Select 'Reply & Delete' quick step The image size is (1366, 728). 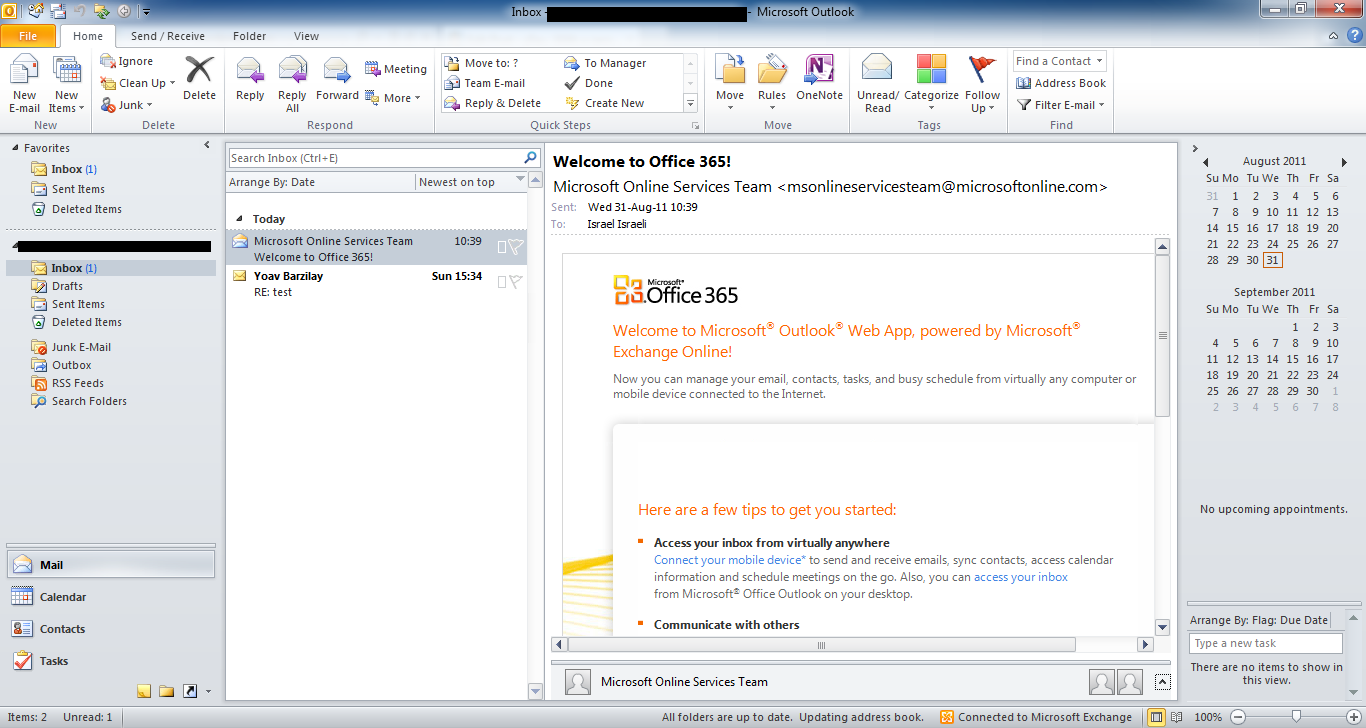coord(494,103)
